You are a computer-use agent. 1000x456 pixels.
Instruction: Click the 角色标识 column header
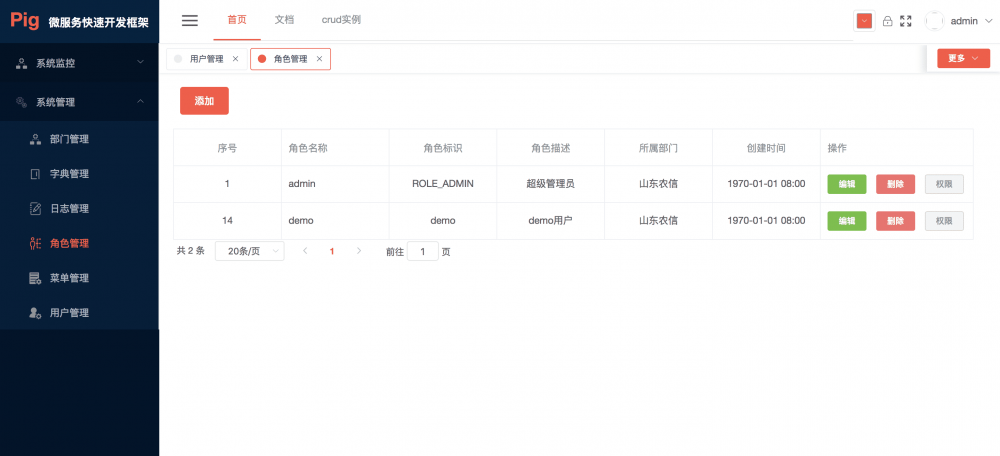(x=443, y=148)
